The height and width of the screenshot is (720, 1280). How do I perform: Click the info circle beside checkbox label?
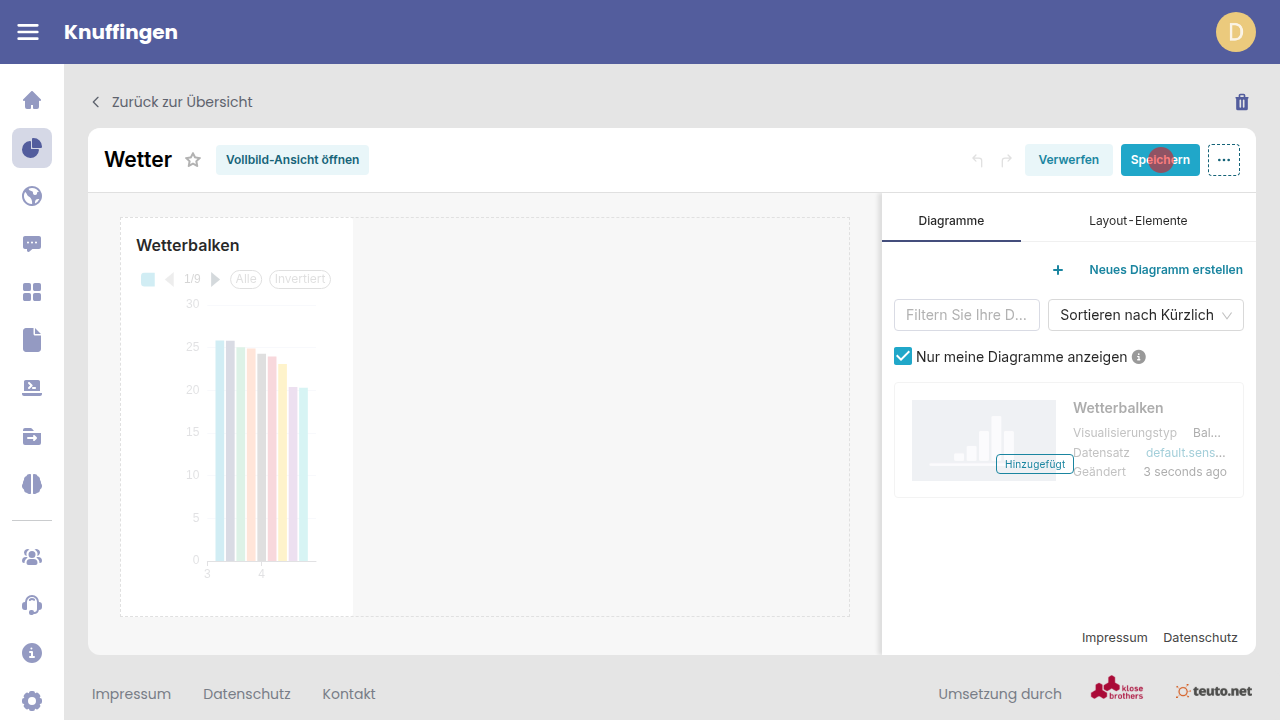(1138, 357)
